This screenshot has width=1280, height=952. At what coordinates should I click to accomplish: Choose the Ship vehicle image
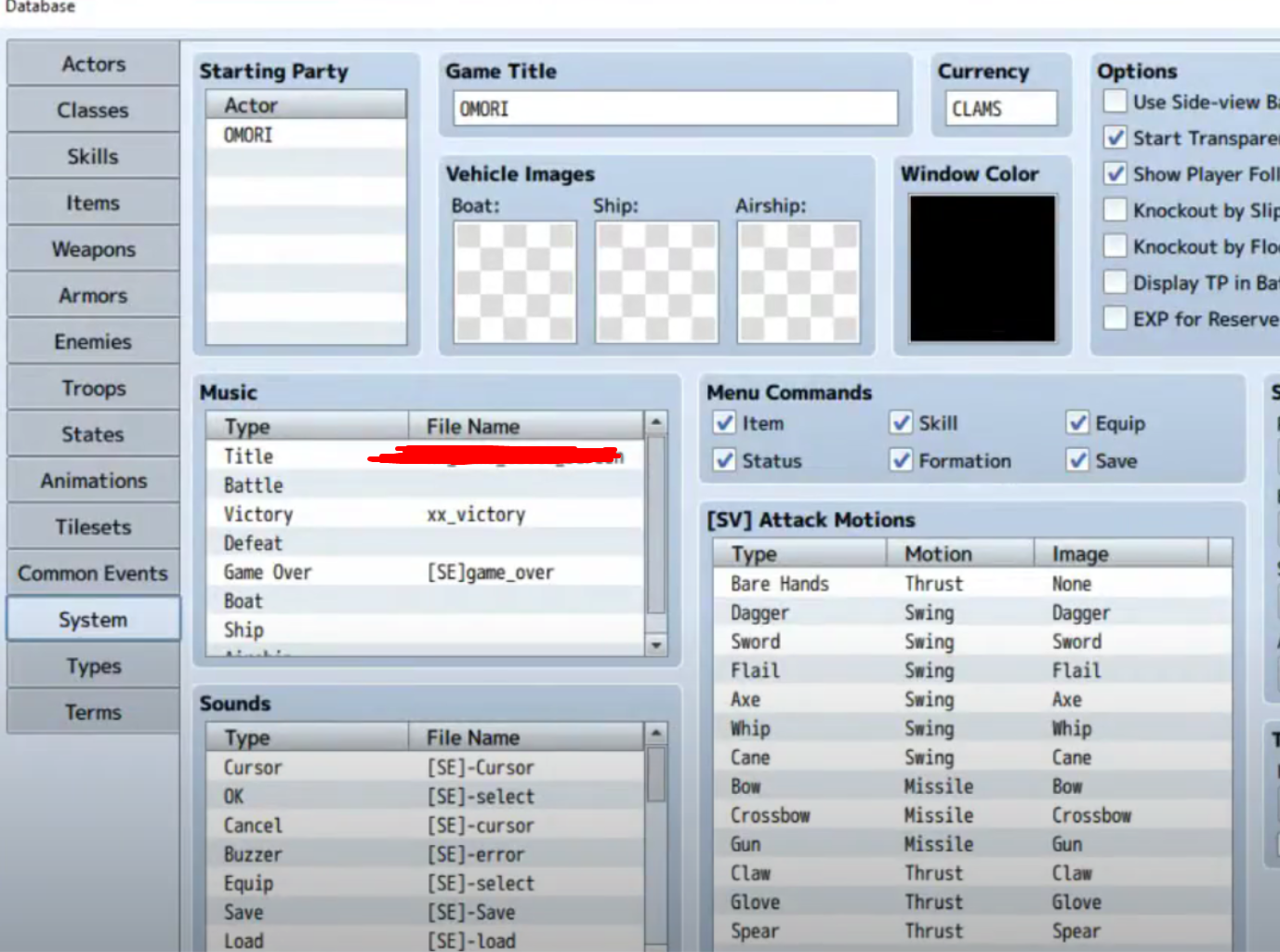pyautogui.click(x=657, y=283)
